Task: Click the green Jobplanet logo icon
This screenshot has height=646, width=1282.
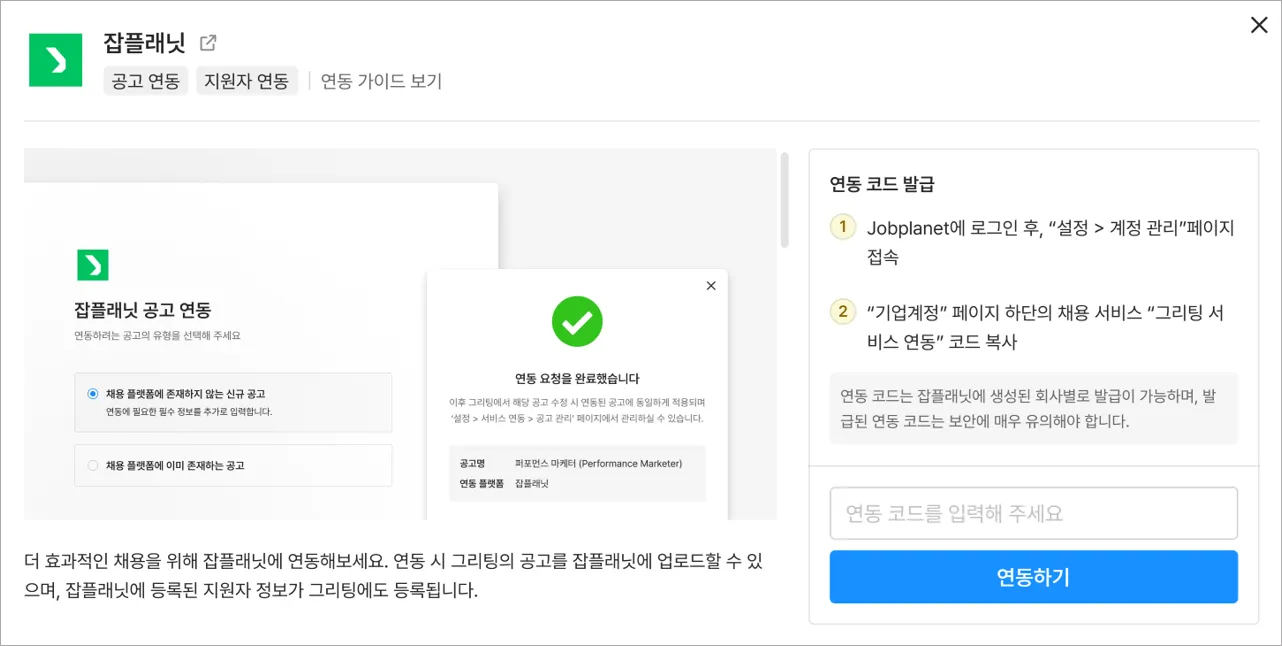Action: [56, 60]
